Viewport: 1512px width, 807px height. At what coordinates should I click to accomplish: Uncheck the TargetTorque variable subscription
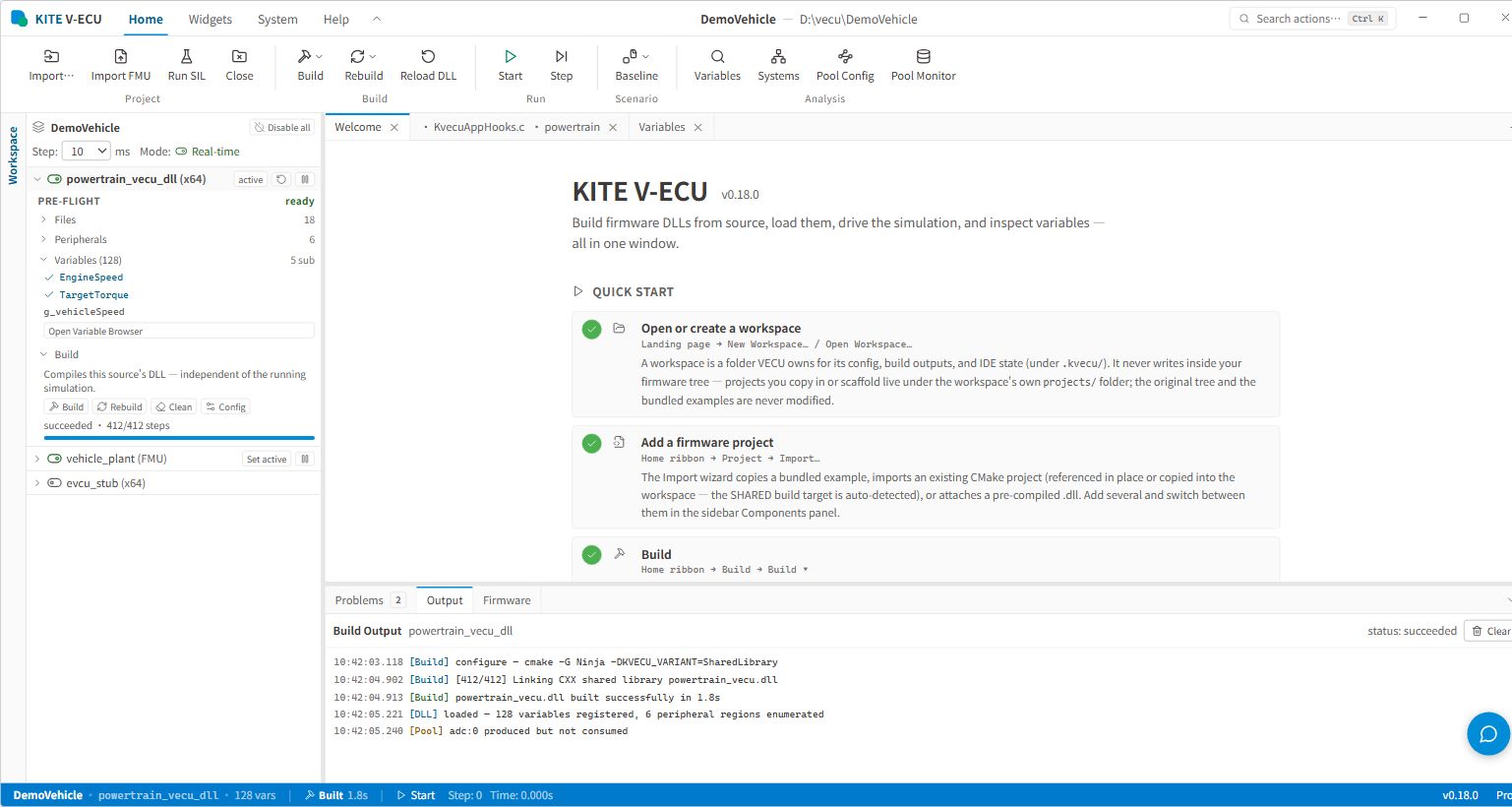[x=49, y=295]
